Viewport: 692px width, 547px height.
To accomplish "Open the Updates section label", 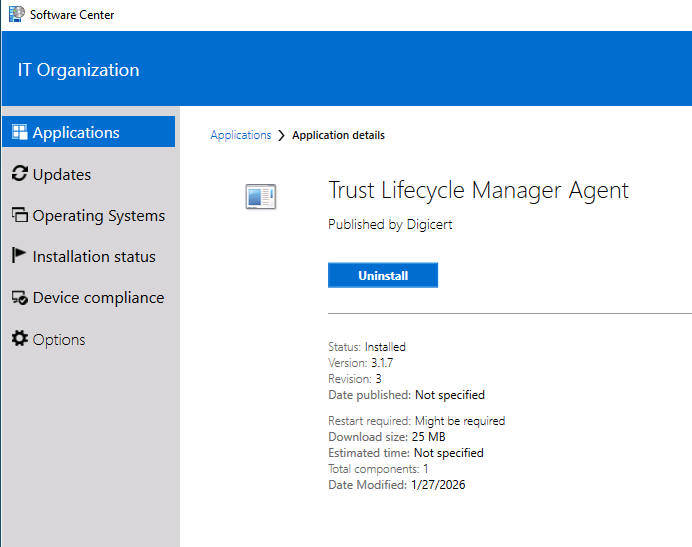I will 62,174.
